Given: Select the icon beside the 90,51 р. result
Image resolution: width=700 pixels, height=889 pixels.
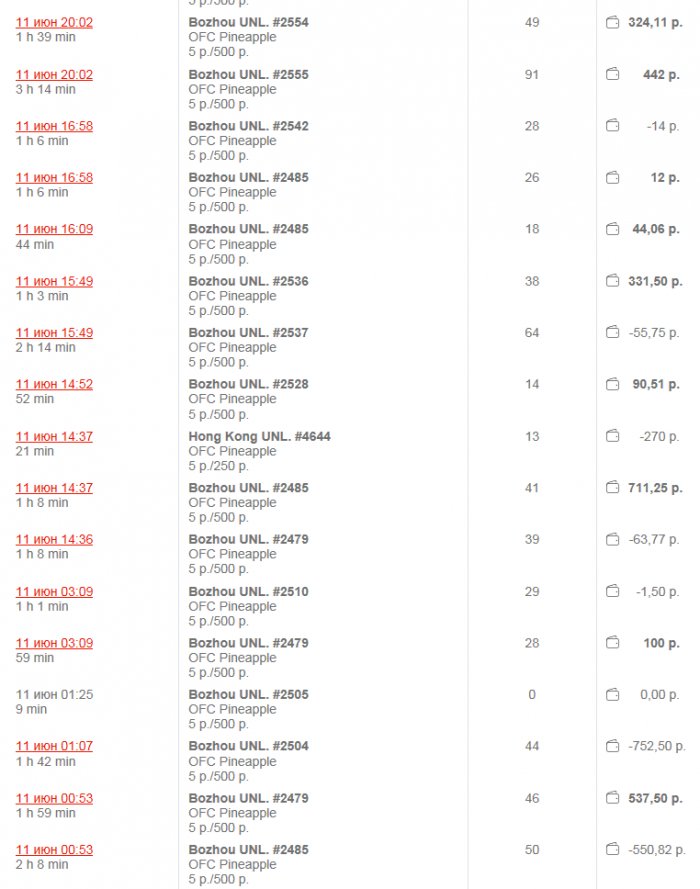Looking at the screenshot, I should (613, 384).
